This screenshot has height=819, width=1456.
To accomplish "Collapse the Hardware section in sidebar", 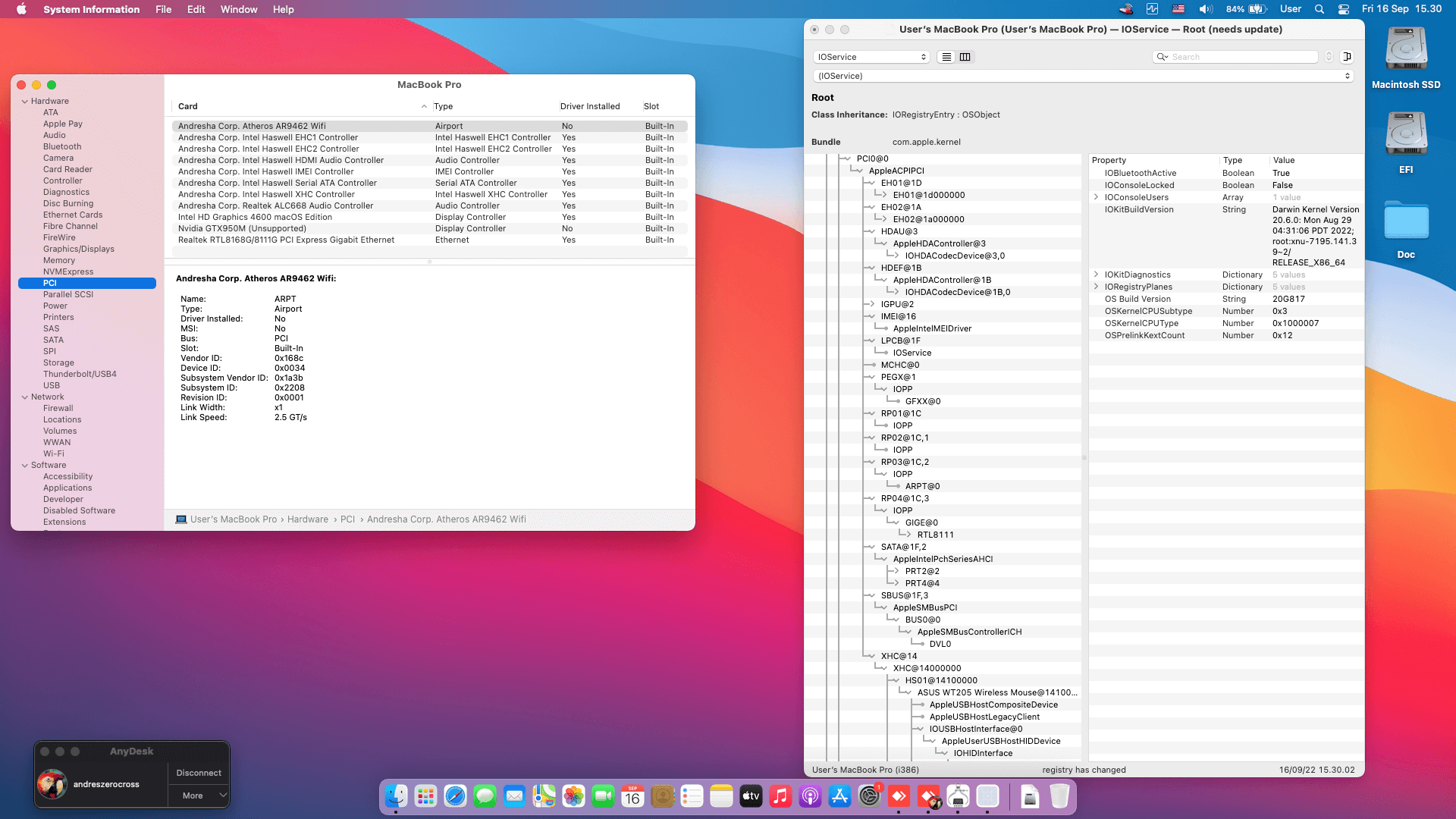I will click(25, 101).
